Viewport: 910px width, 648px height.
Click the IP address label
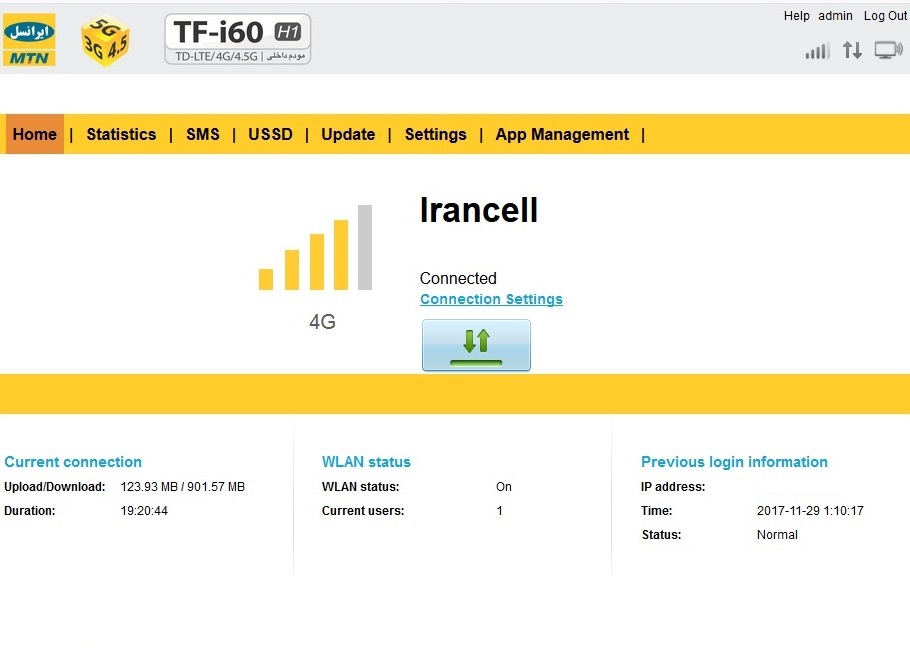(x=673, y=487)
